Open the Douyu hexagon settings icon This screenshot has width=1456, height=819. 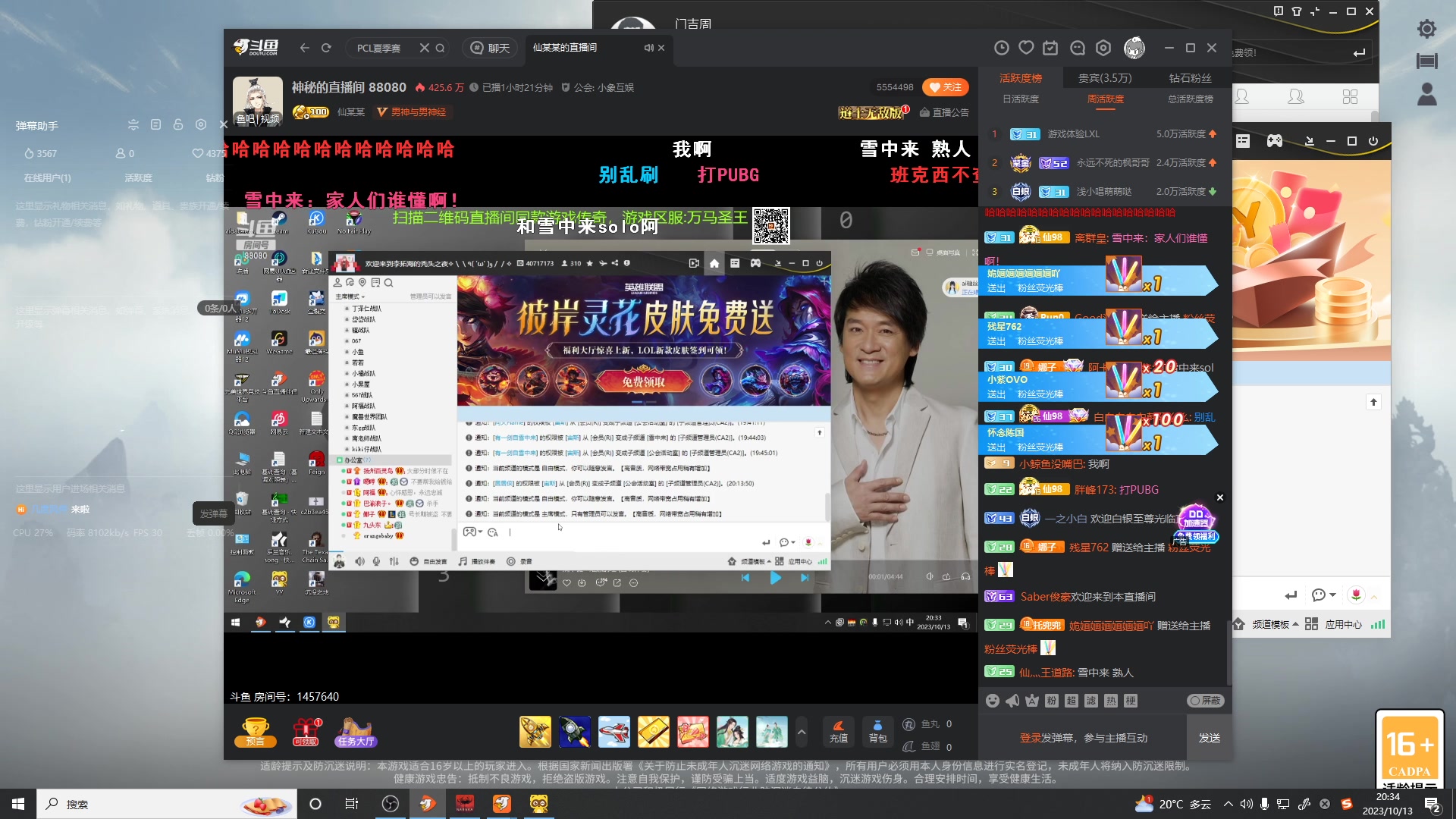[x=1103, y=48]
